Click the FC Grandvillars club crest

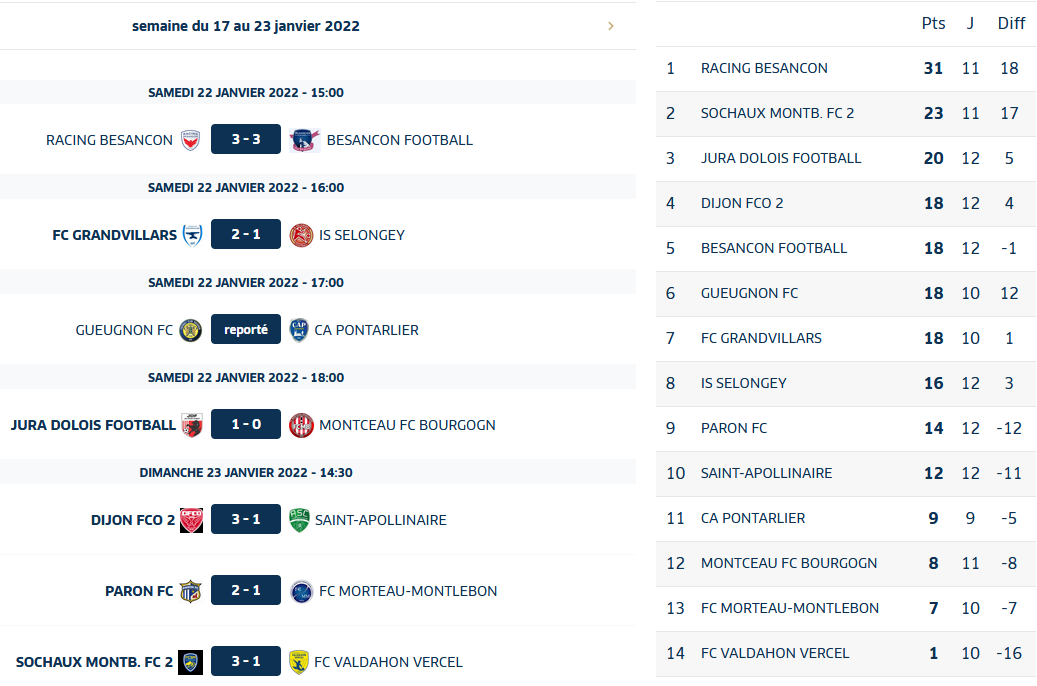tap(193, 235)
